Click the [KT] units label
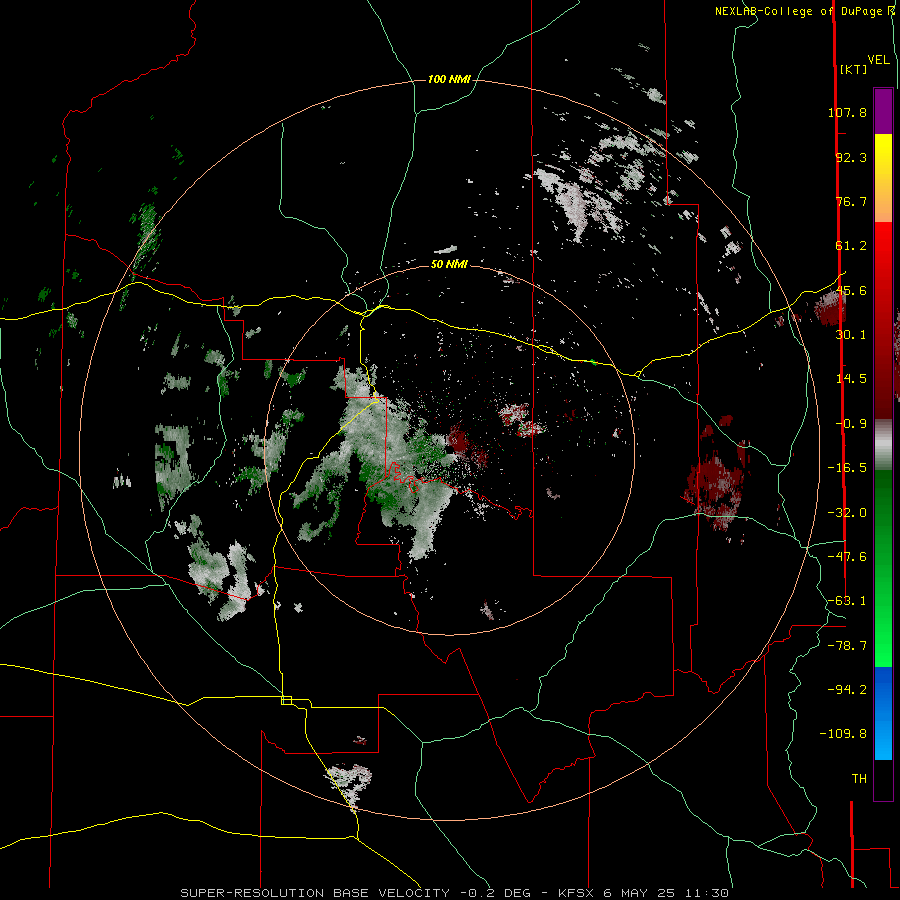The image size is (900, 900). click(853, 69)
